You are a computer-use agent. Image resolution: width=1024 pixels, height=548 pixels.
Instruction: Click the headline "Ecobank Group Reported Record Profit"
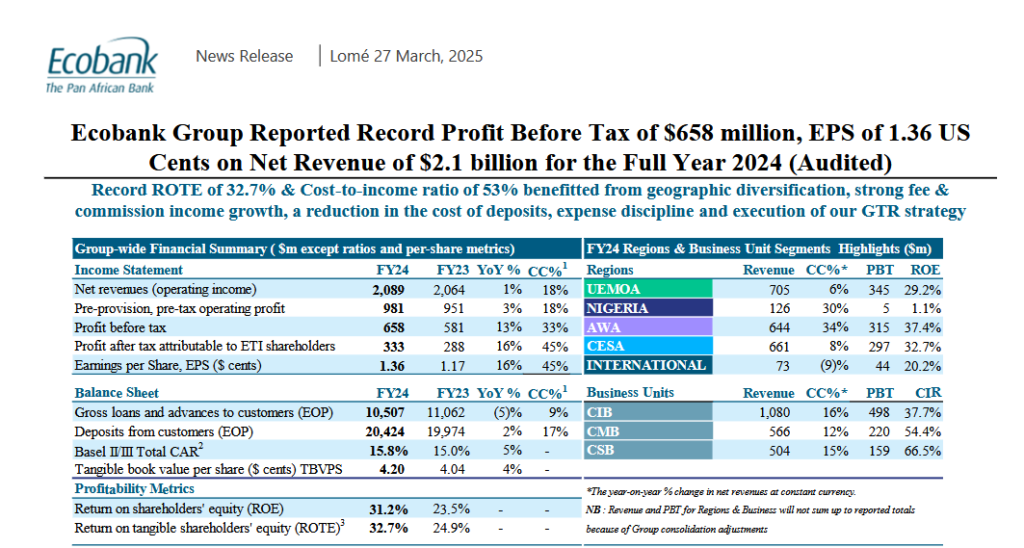click(520, 147)
